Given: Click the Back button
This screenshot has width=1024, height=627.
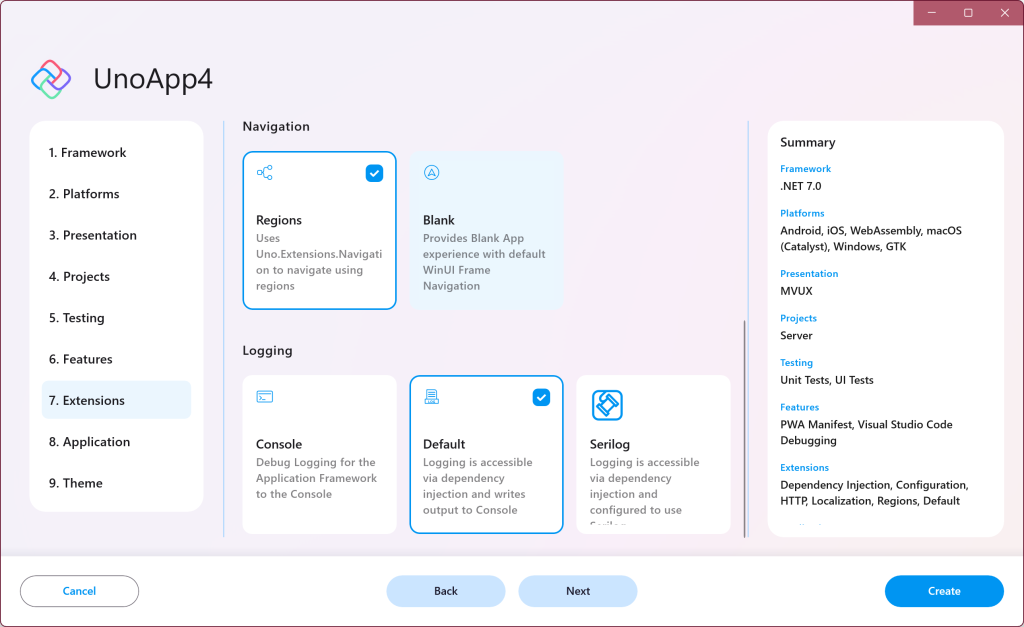Looking at the screenshot, I should coord(445,591).
